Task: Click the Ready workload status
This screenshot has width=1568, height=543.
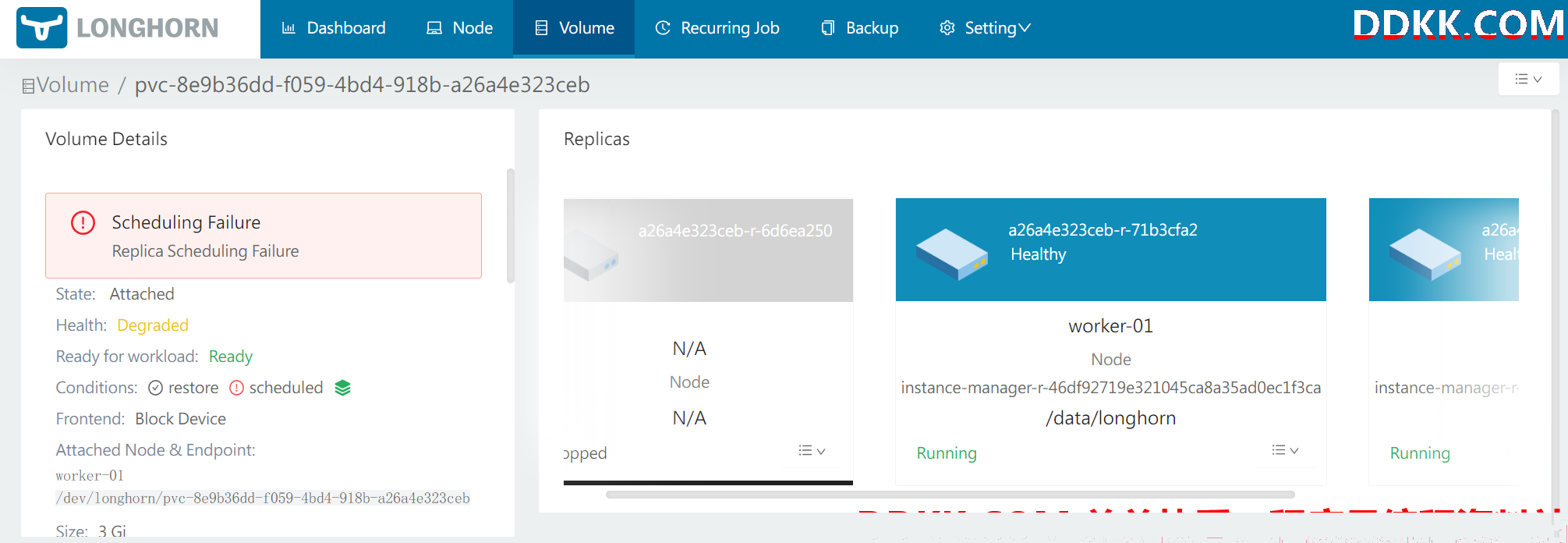Action: pos(231,357)
